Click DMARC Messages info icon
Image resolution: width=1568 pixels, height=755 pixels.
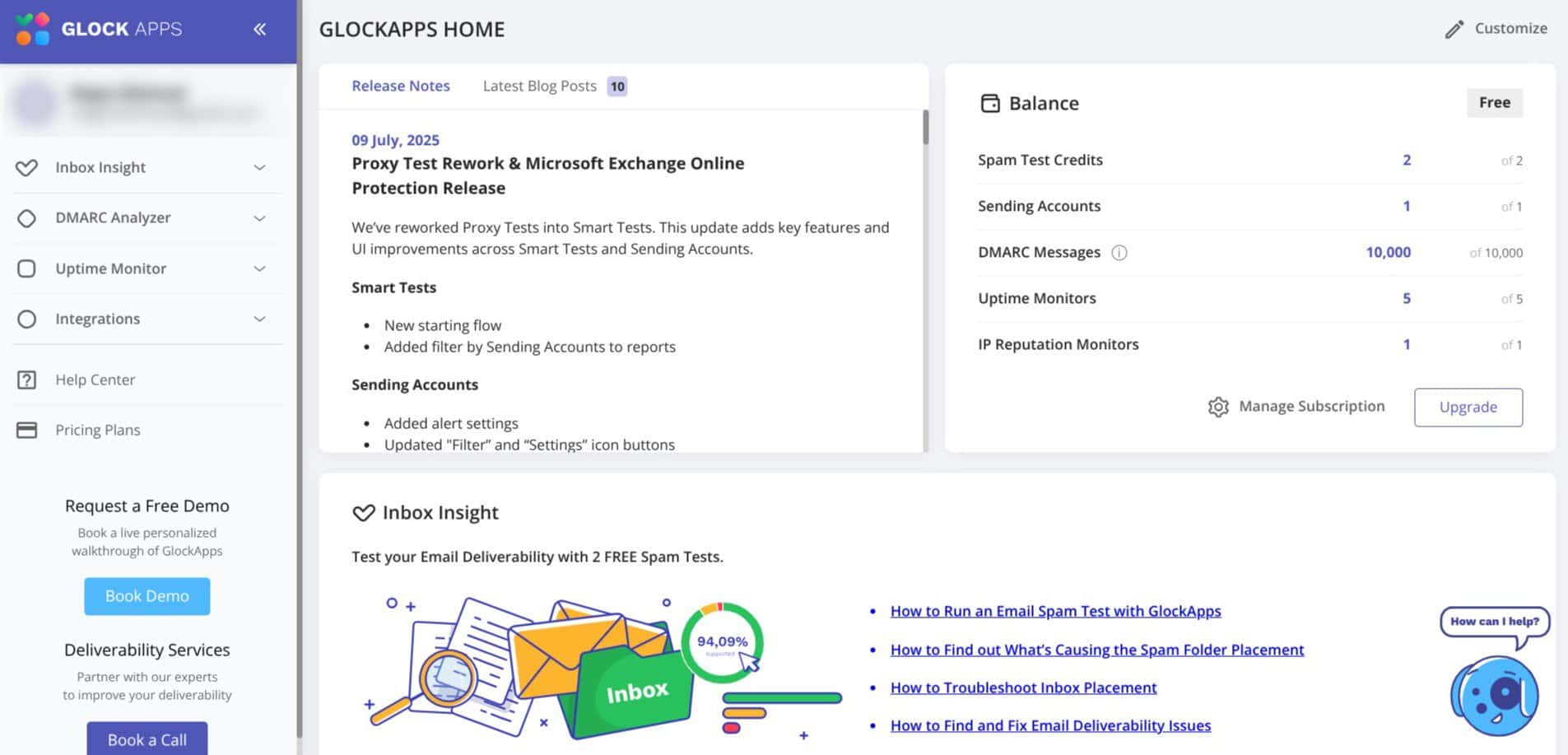pos(1119,253)
